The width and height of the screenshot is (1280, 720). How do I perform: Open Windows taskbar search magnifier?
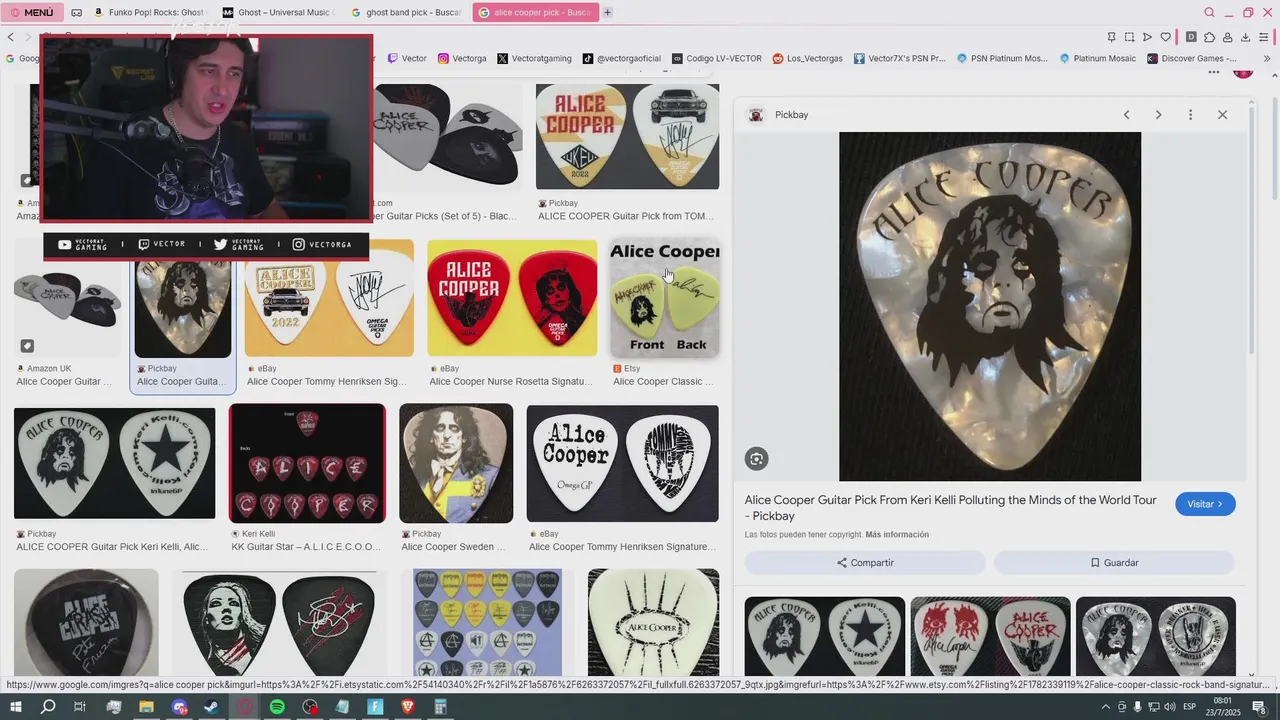[47, 707]
